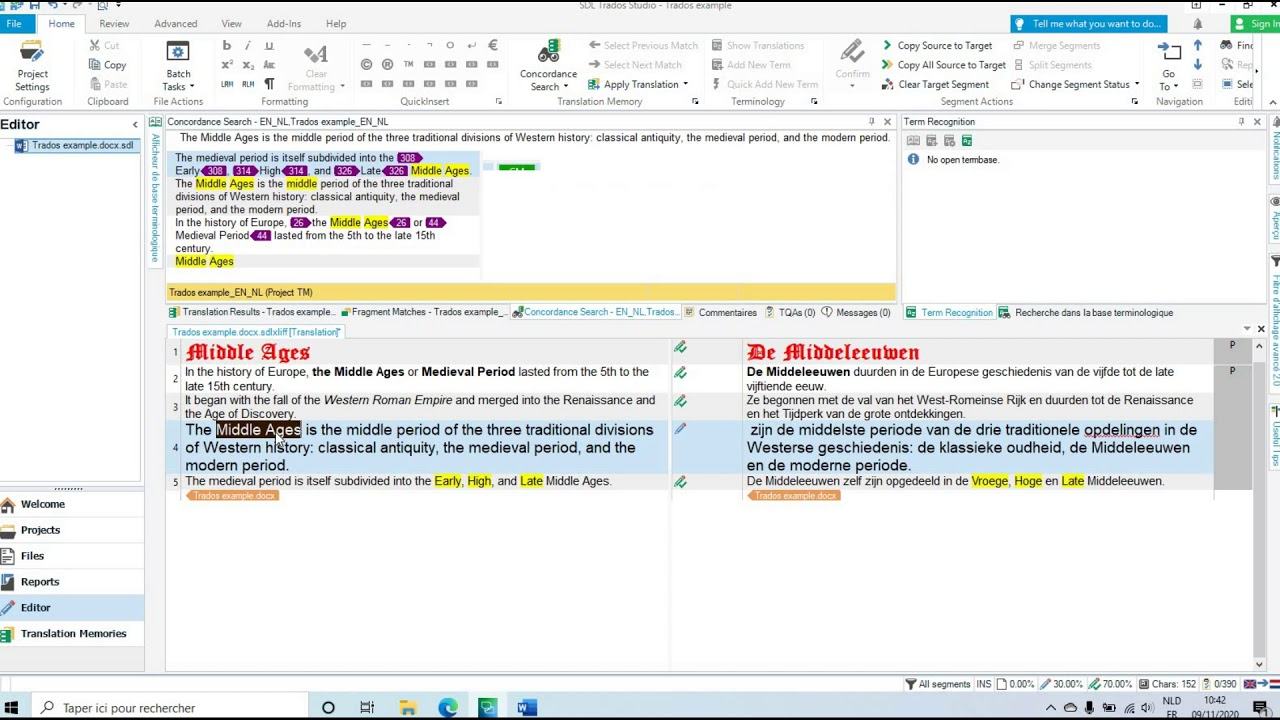Open the Word app in taskbar
The image size is (1280, 720).
526,708
